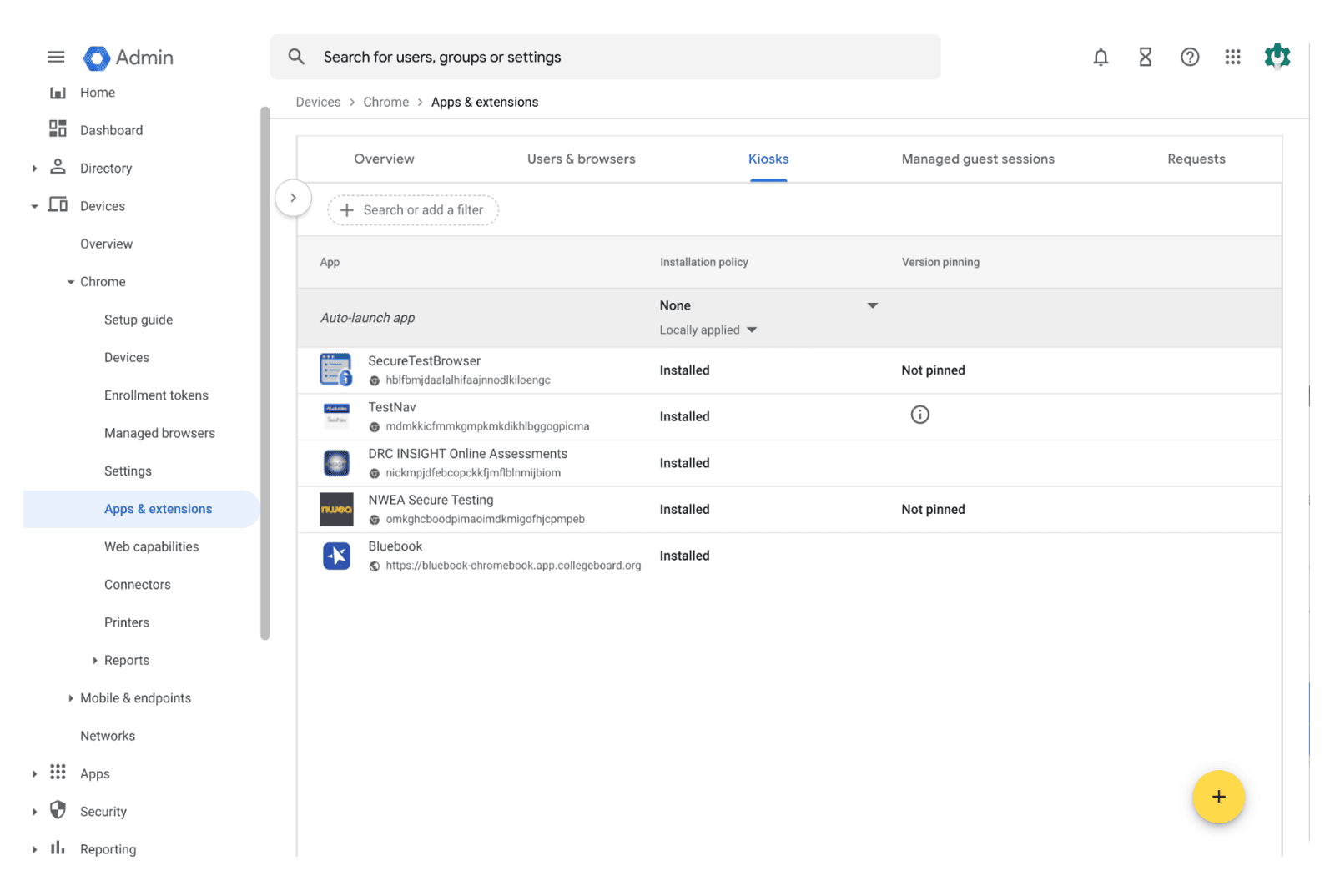Viewport: 1335px width, 896px height.
Task: Click the yellow add app plus button
Action: pos(1217,797)
